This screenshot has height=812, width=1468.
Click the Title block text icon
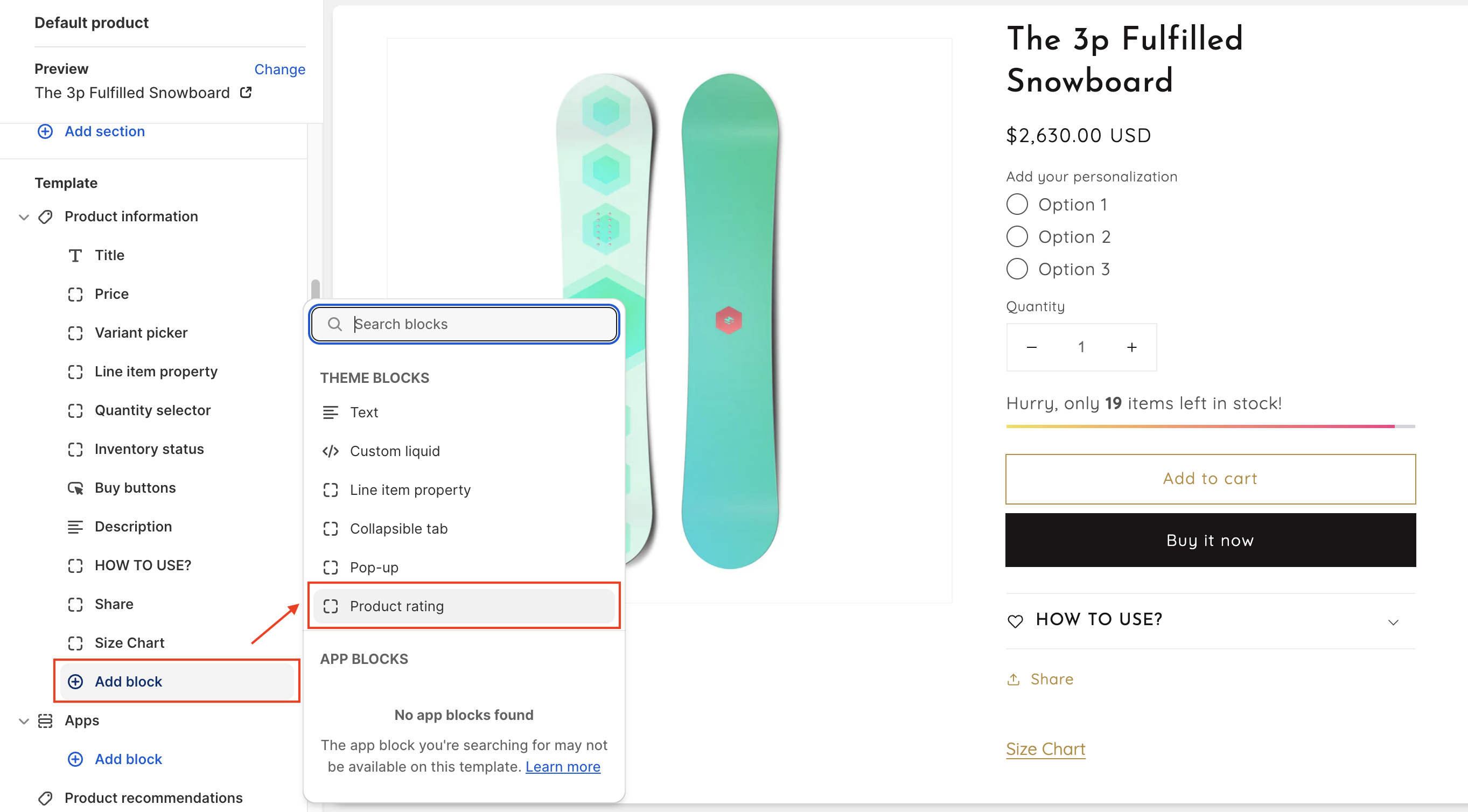click(75, 255)
